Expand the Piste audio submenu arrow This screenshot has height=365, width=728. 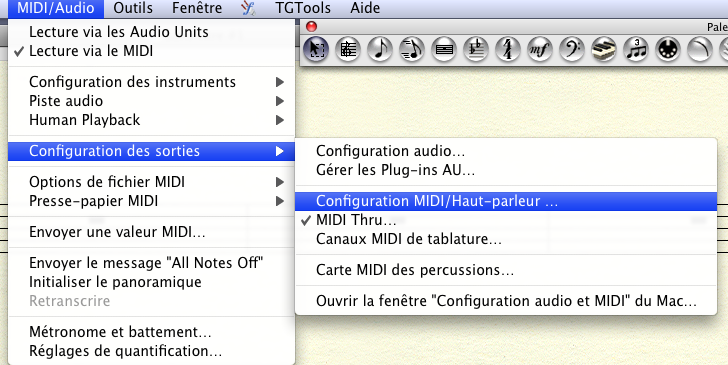280,101
